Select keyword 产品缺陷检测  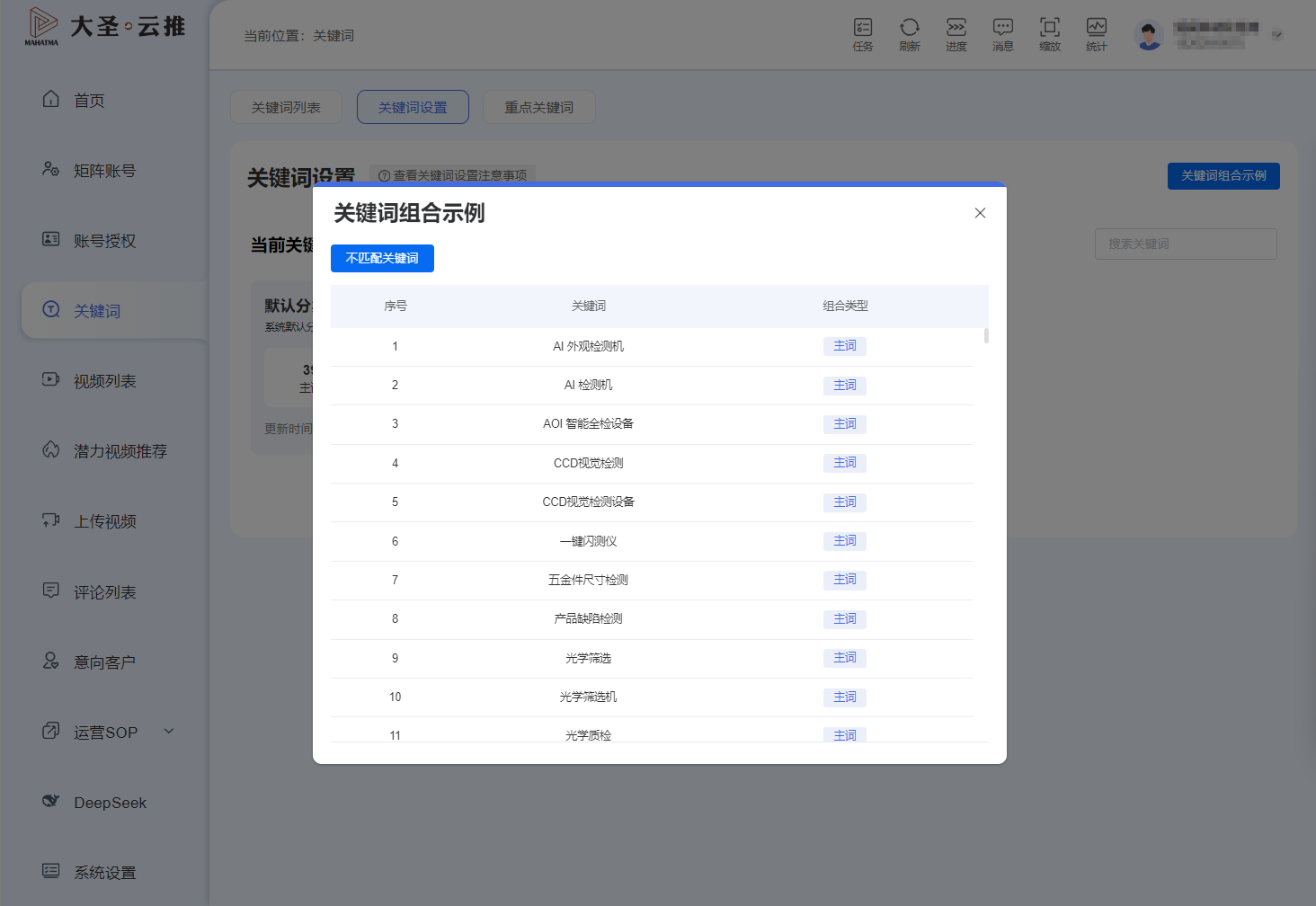(588, 618)
